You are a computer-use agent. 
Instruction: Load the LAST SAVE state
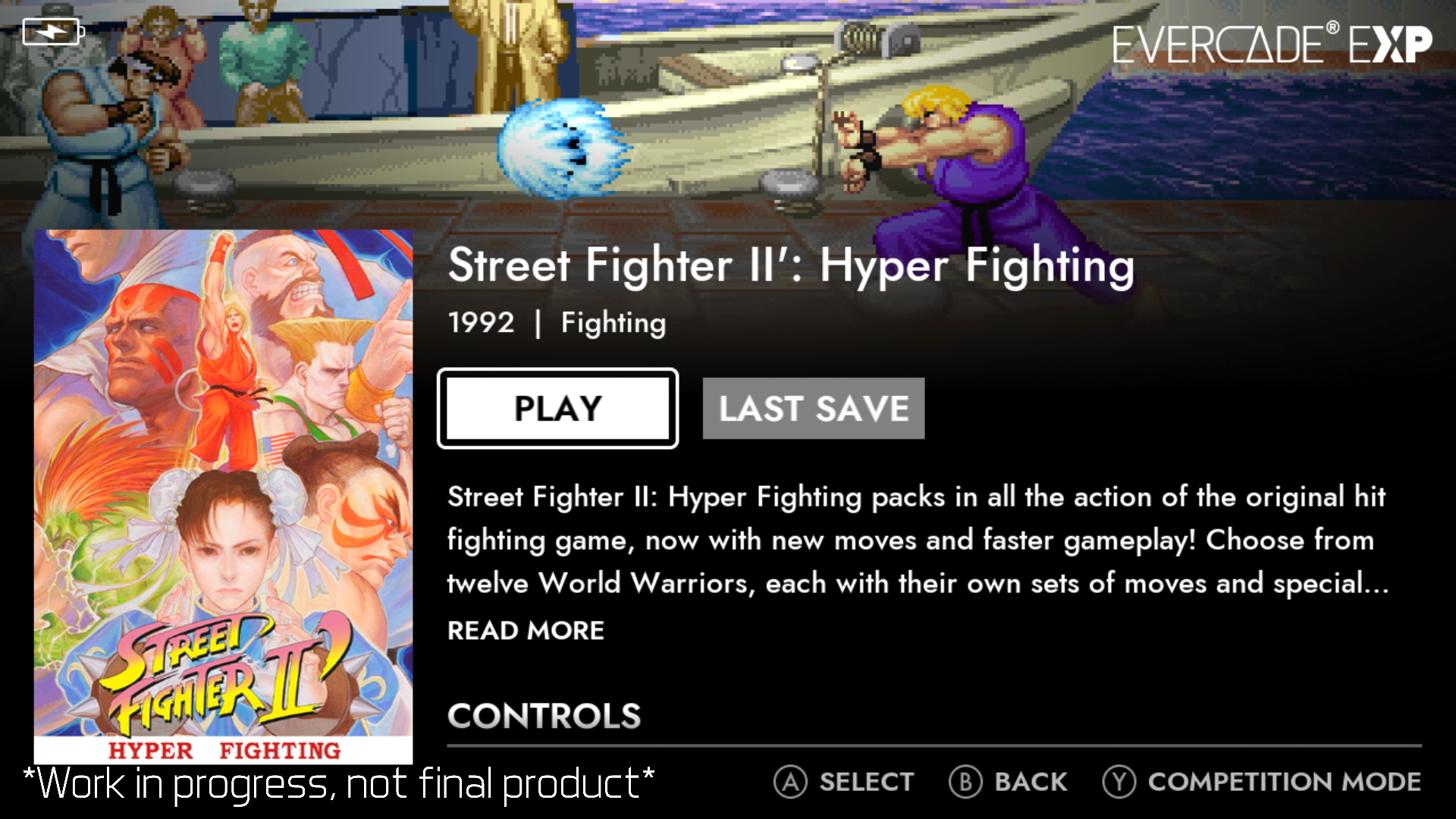pyautogui.click(x=814, y=409)
